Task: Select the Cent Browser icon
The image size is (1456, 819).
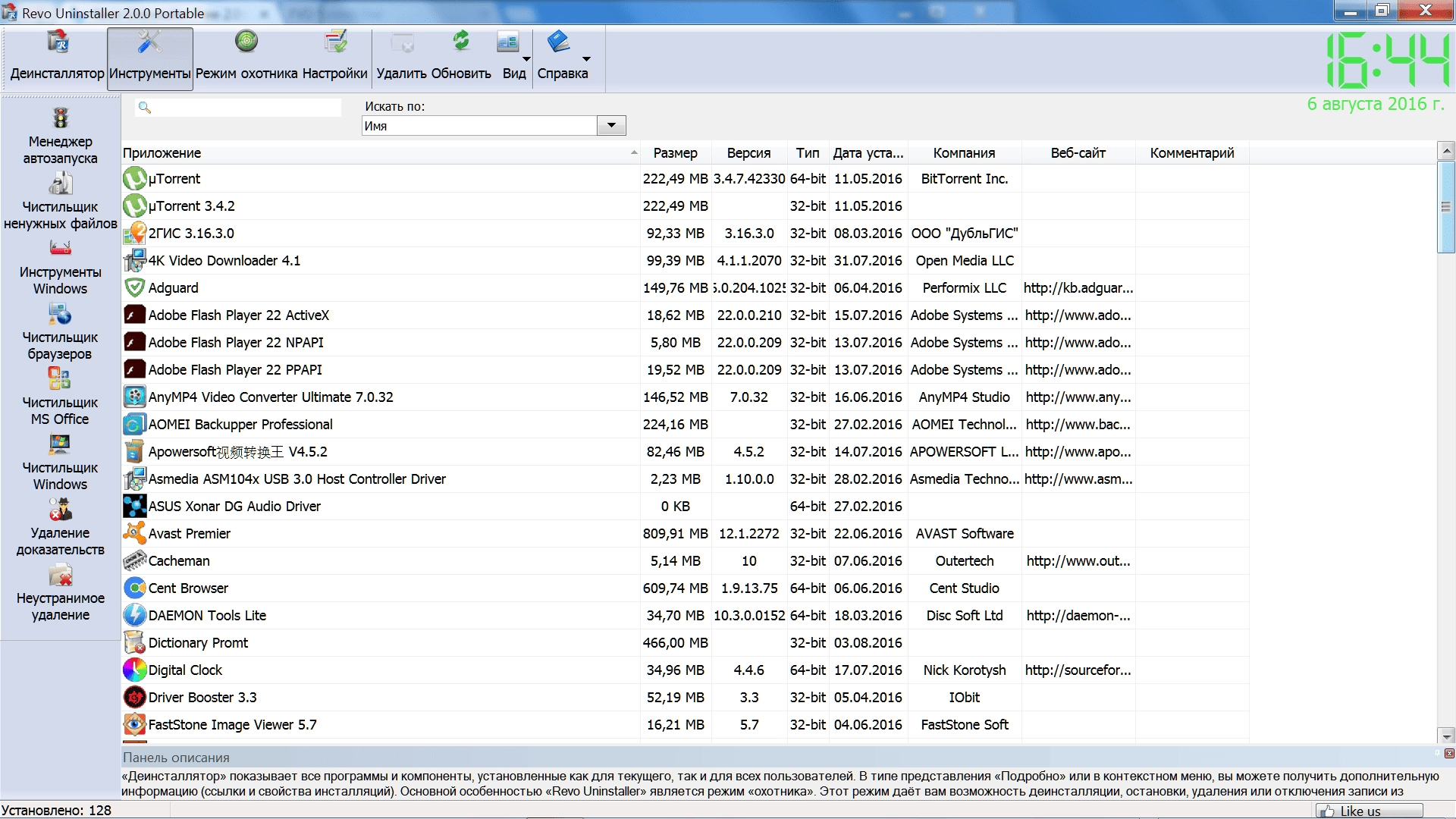Action: (134, 588)
